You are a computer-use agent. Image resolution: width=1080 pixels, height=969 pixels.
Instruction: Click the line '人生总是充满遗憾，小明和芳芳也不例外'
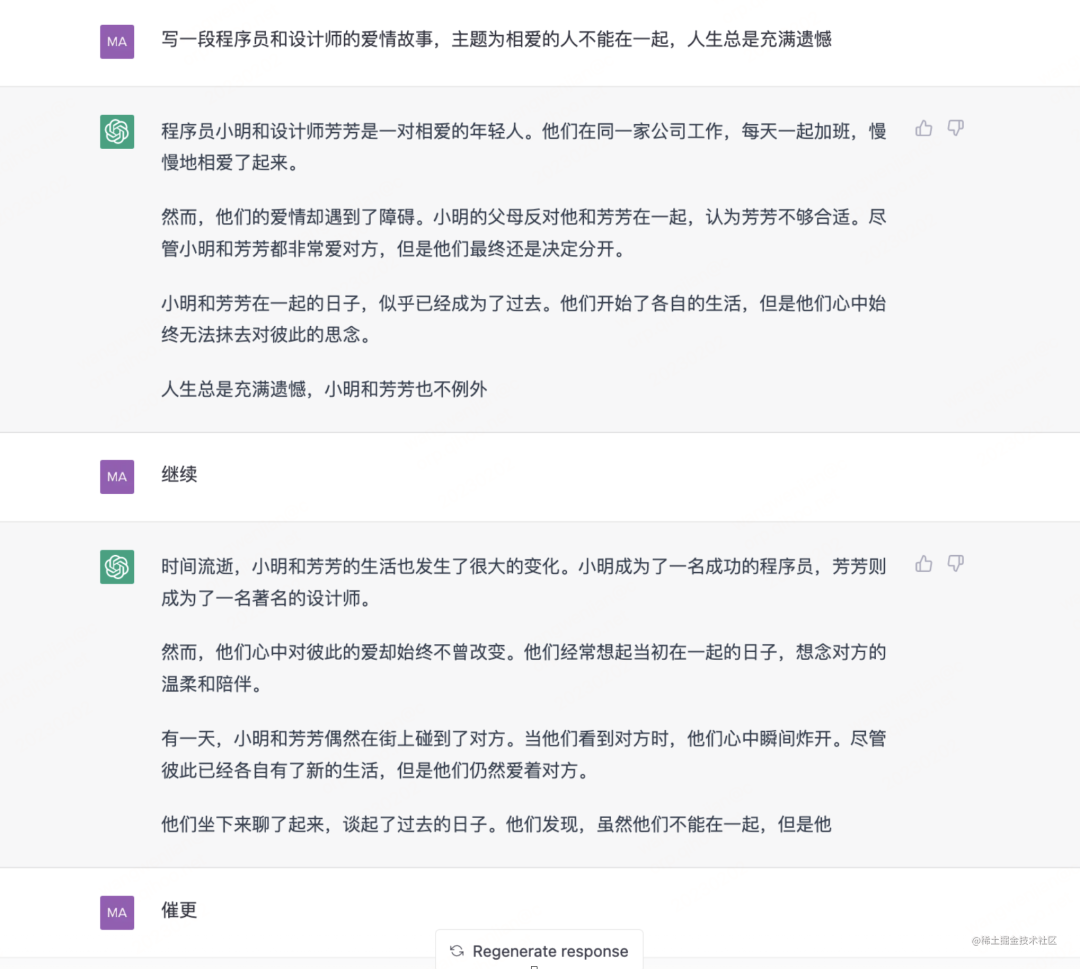point(324,390)
